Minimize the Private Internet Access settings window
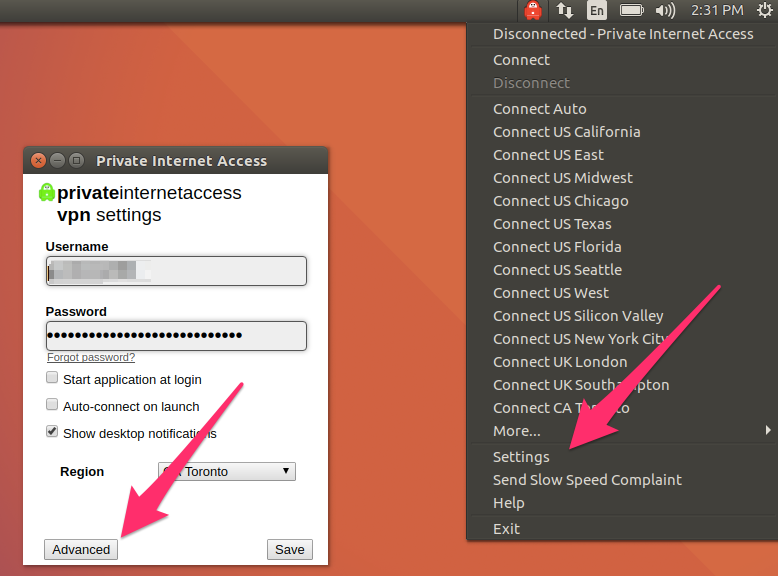Screen dimensions: 778x576 point(58,160)
